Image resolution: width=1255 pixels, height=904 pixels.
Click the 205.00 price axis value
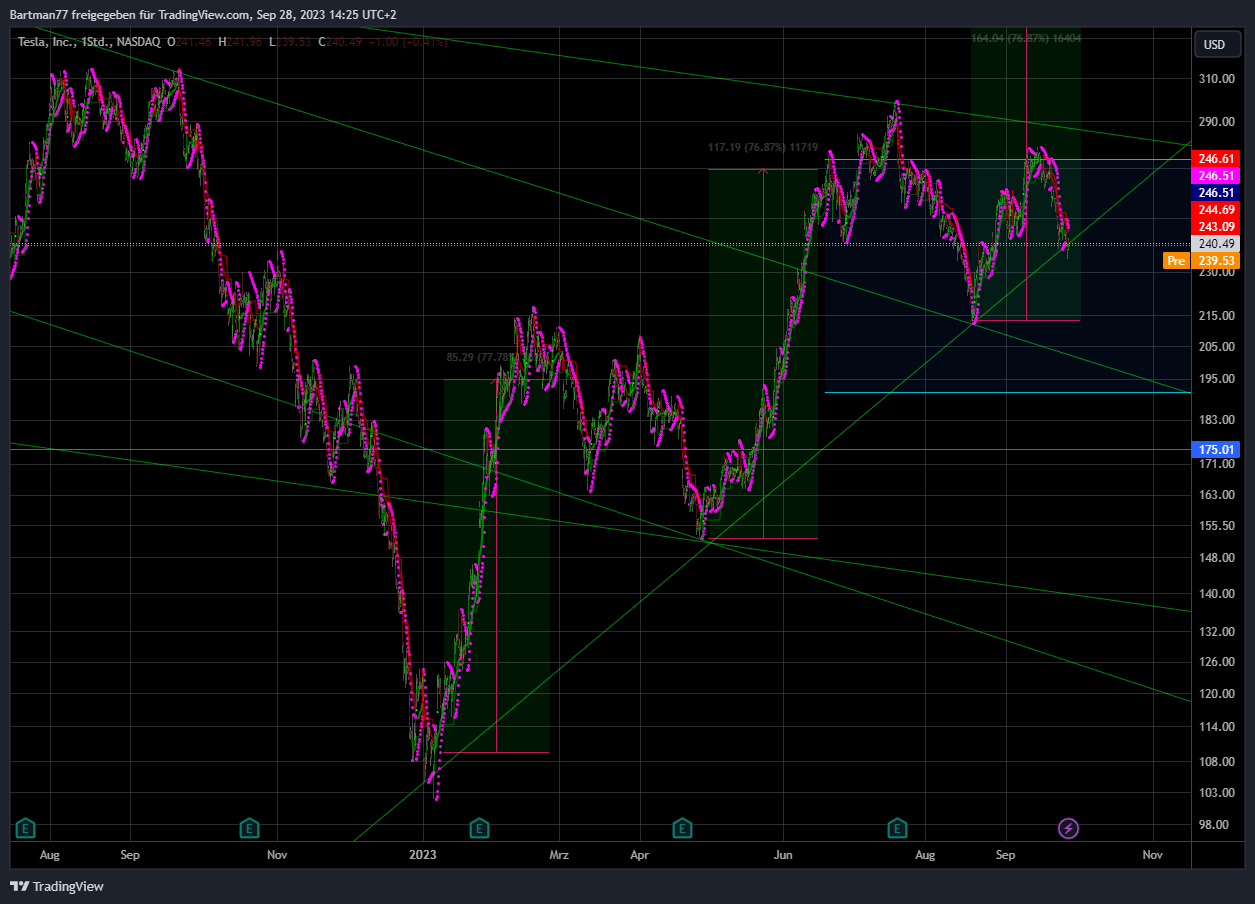(1216, 347)
